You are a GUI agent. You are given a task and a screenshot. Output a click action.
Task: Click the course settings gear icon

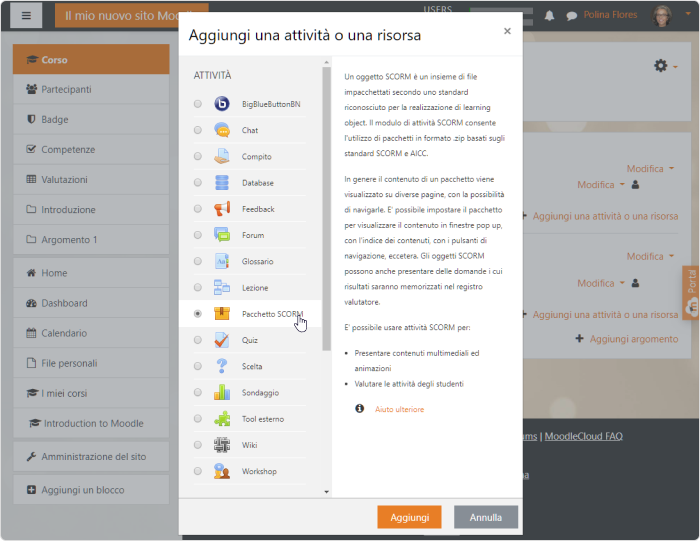coord(661,66)
